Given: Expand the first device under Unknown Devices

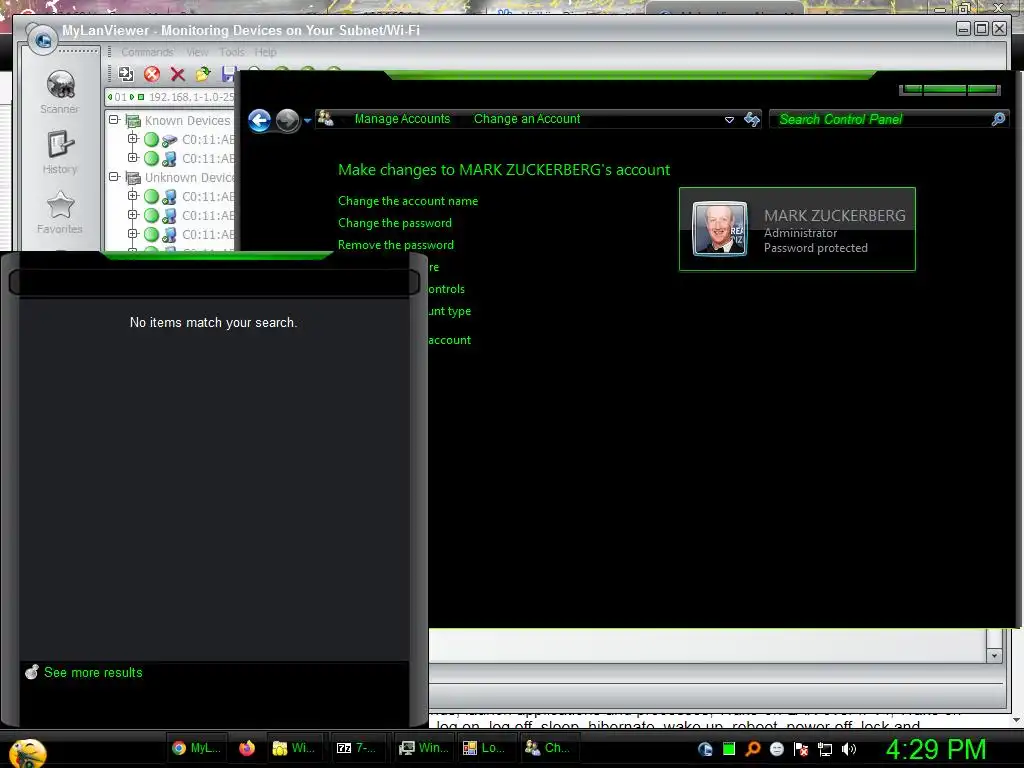Looking at the screenshot, I should (133, 196).
